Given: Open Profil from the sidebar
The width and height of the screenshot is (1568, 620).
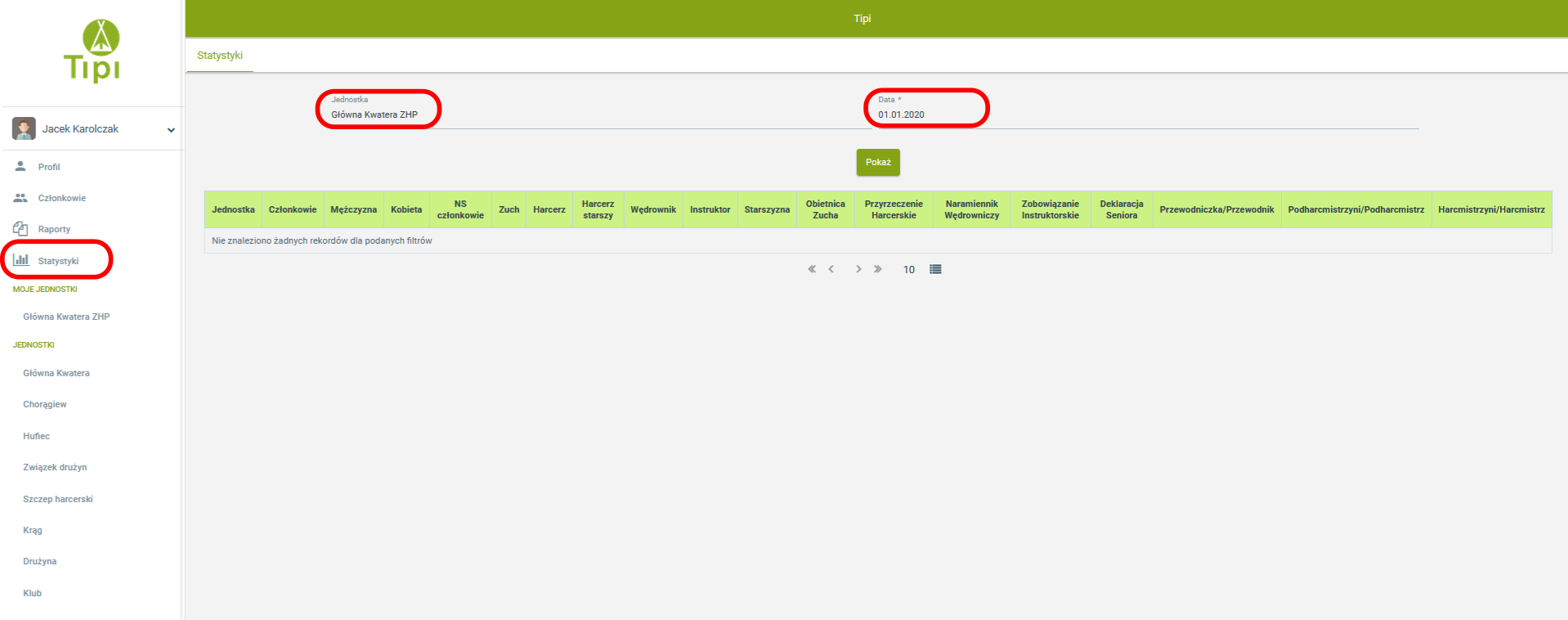Looking at the screenshot, I should click(x=48, y=167).
